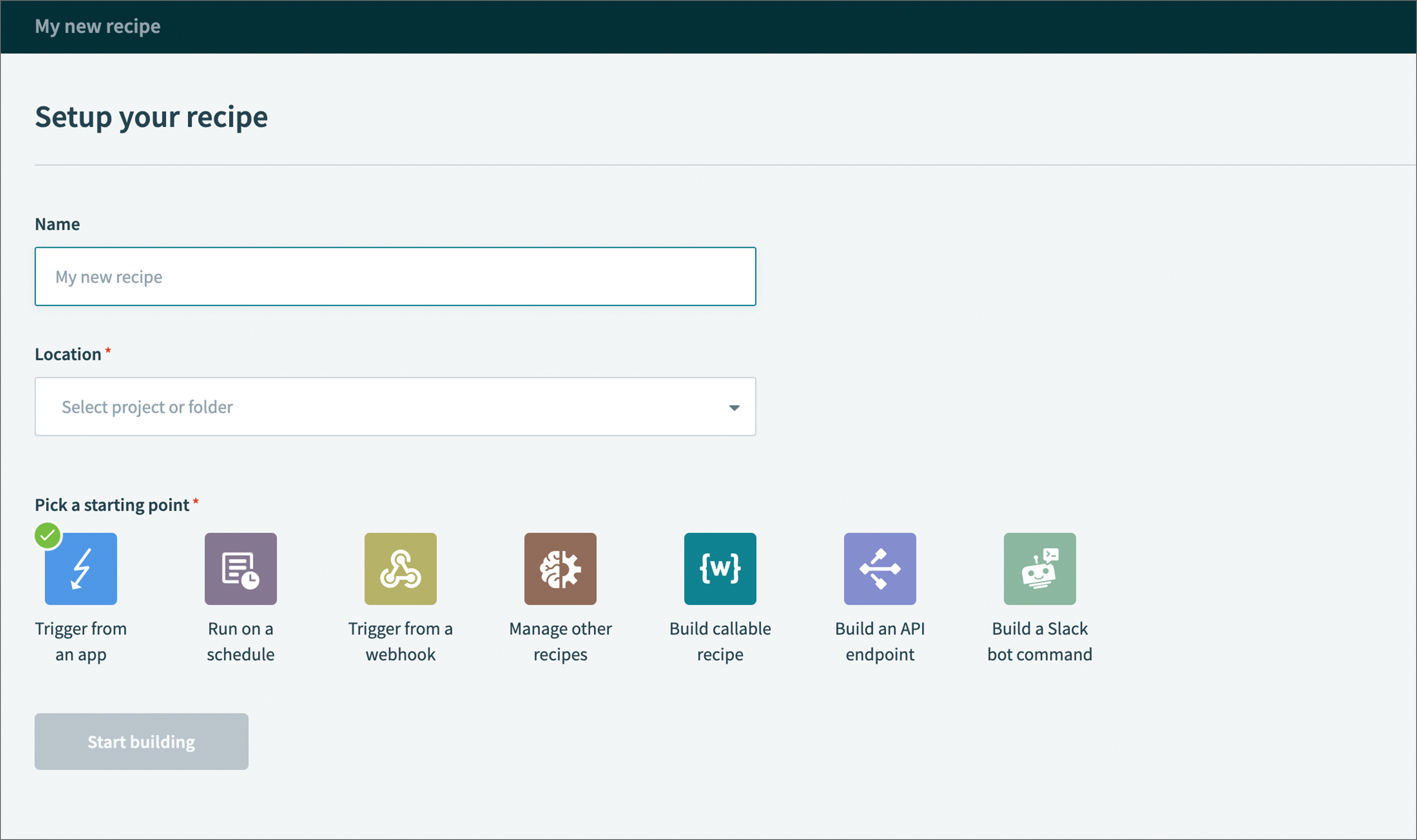Screen dimensions: 1417x840
Task: Click the 'Run on a schedule' label
Action: (240, 641)
